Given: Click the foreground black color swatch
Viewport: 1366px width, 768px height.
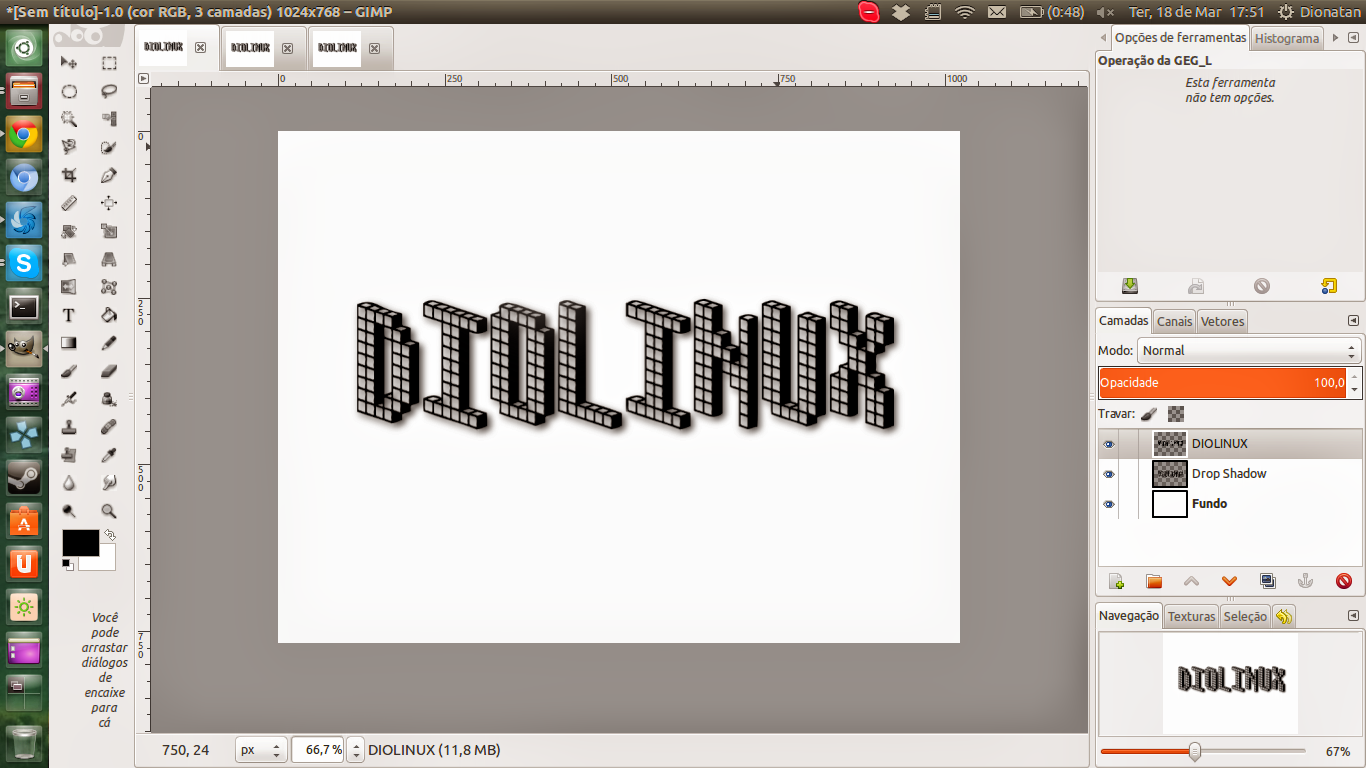Looking at the screenshot, I should [x=80, y=543].
